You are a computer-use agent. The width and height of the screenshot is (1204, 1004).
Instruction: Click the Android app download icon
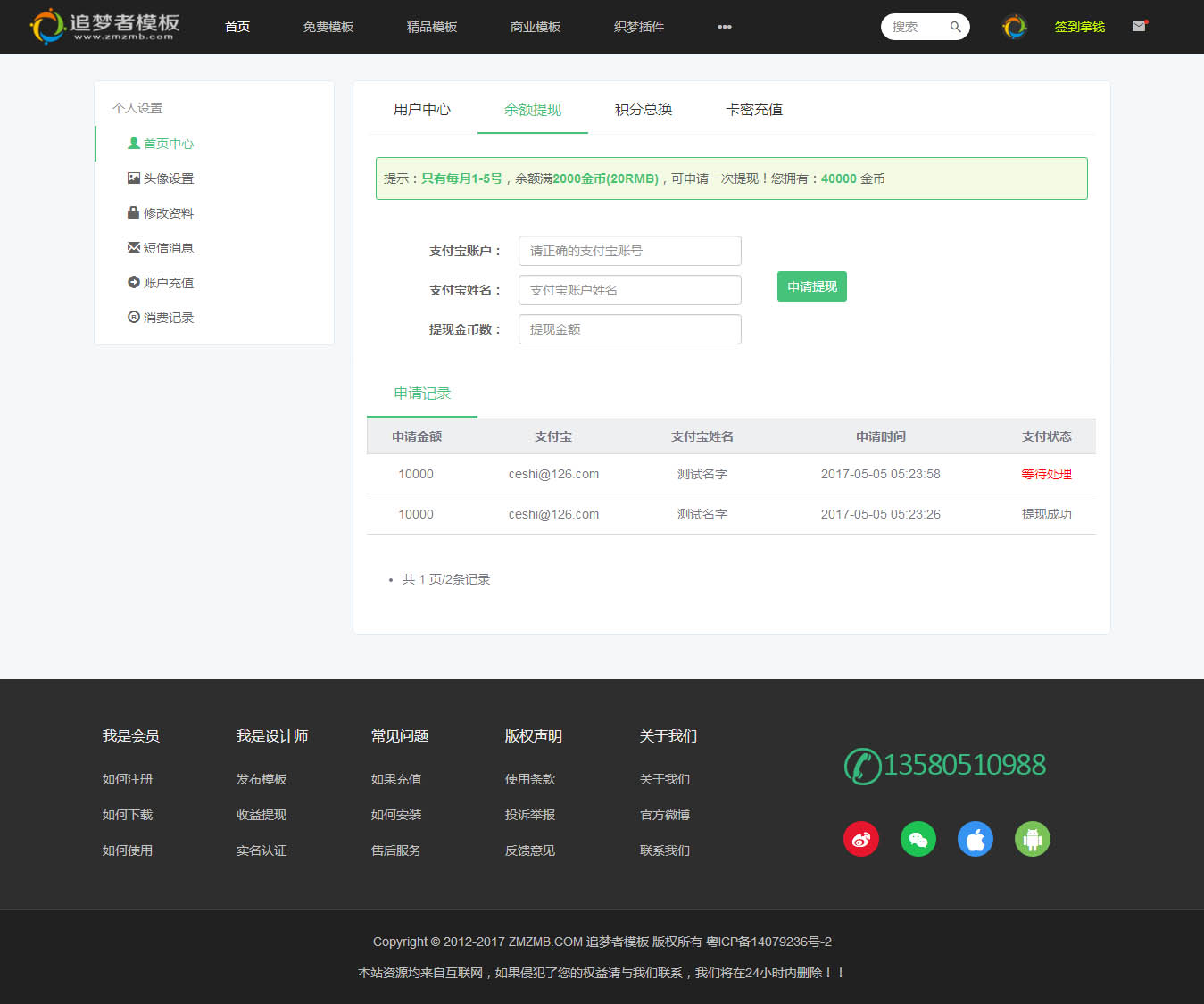1032,839
